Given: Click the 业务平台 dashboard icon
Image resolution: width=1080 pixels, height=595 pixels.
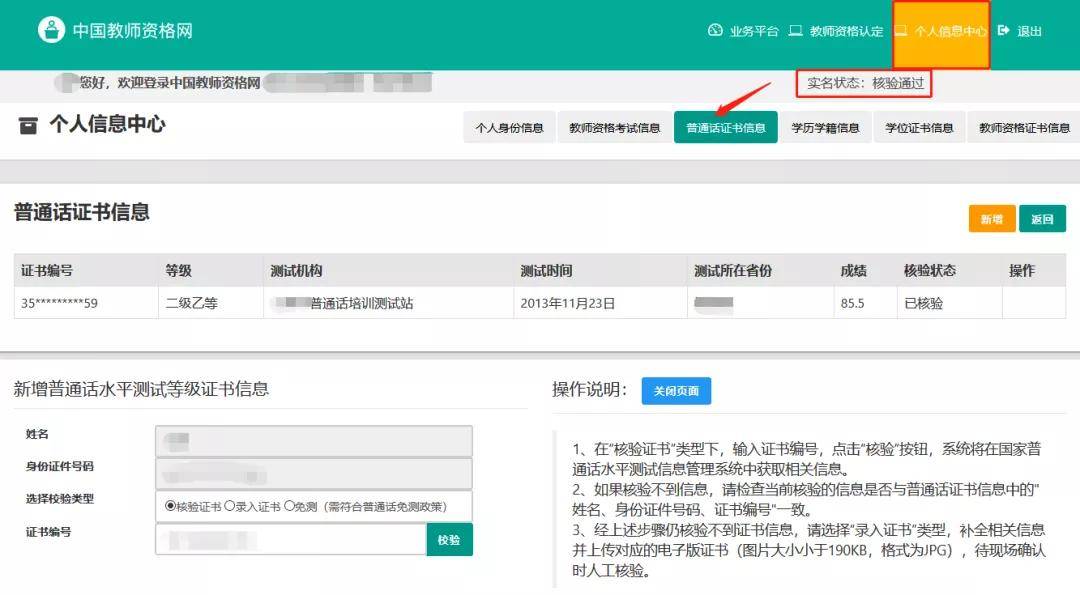Looking at the screenshot, I should [x=715, y=31].
